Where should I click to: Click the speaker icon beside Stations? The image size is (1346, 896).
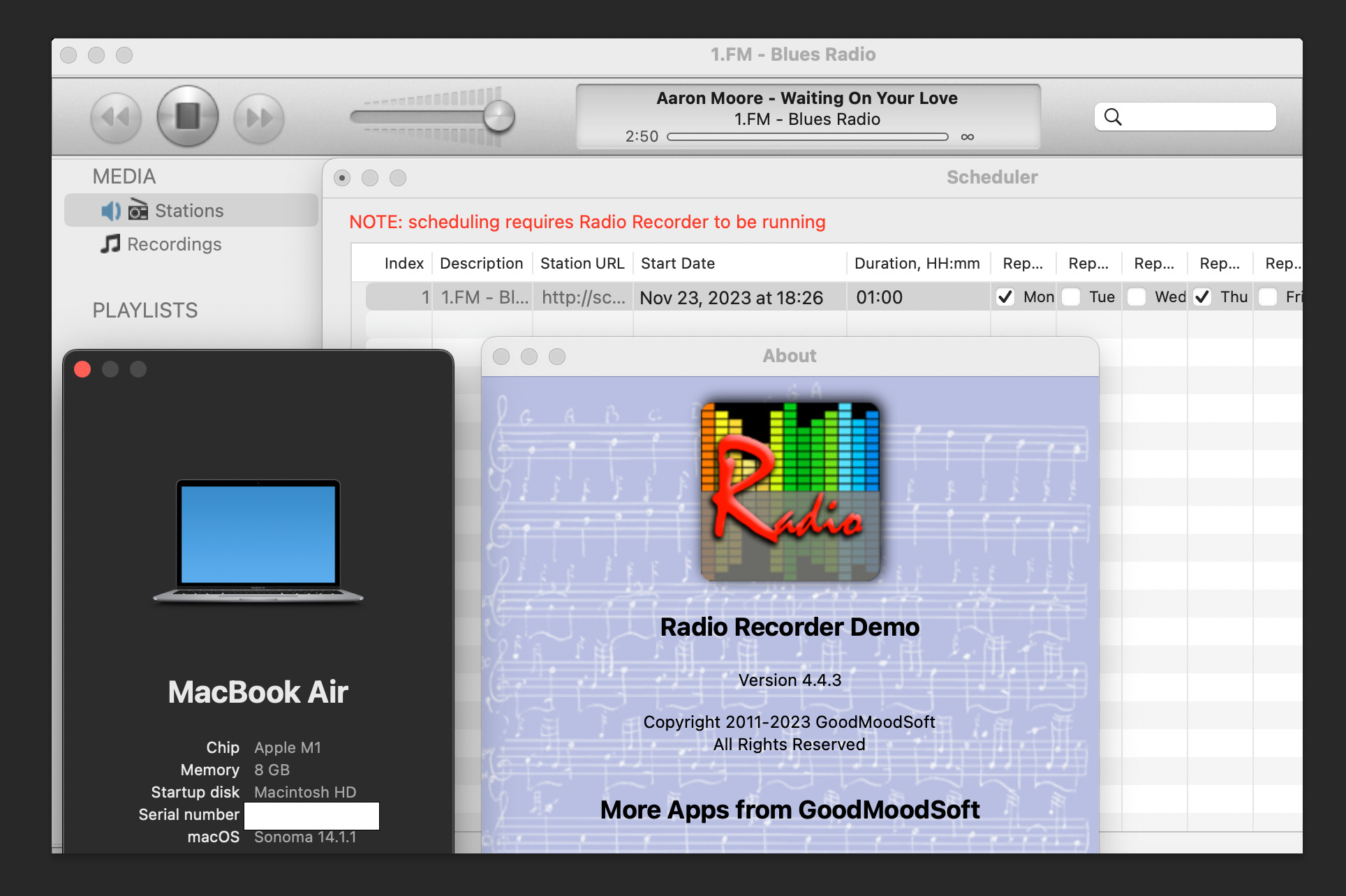point(110,211)
